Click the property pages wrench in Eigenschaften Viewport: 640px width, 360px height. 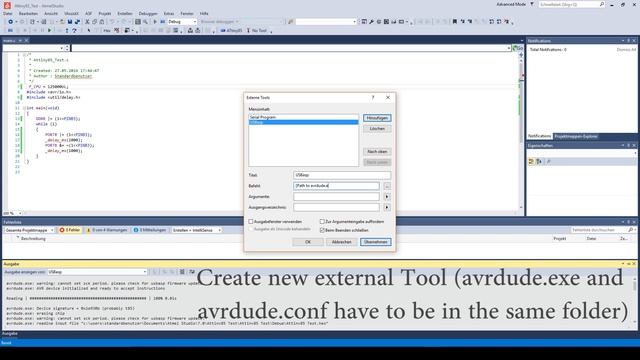tap(549, 162)
